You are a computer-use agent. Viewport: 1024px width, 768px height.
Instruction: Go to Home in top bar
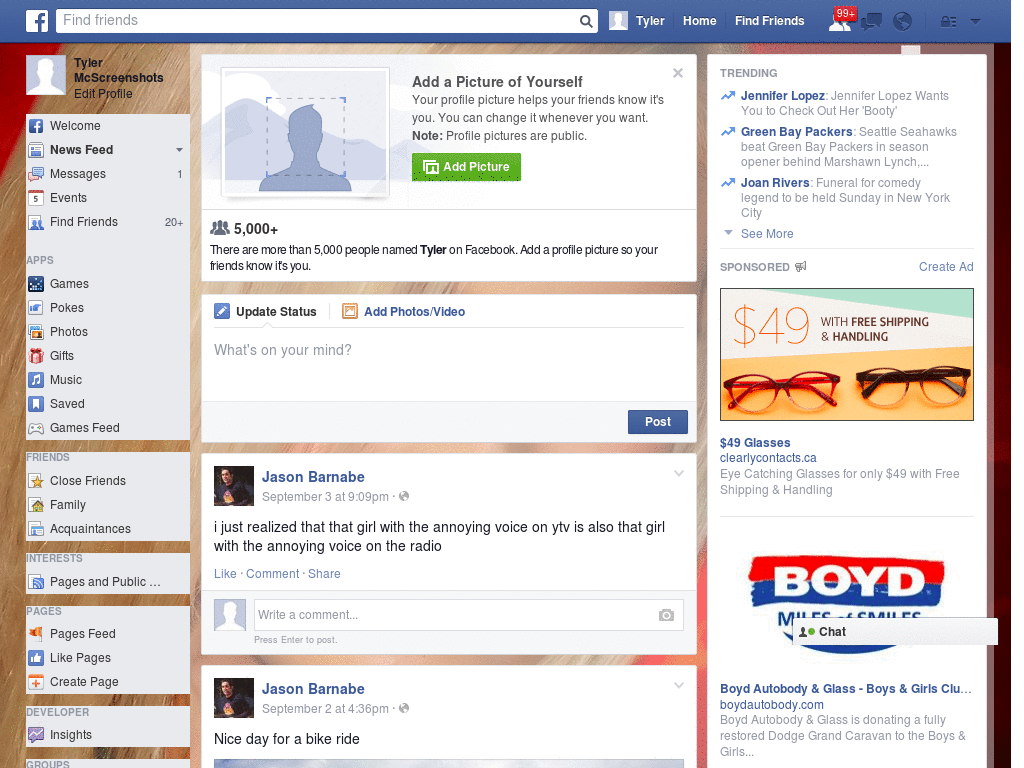point(699,21)
